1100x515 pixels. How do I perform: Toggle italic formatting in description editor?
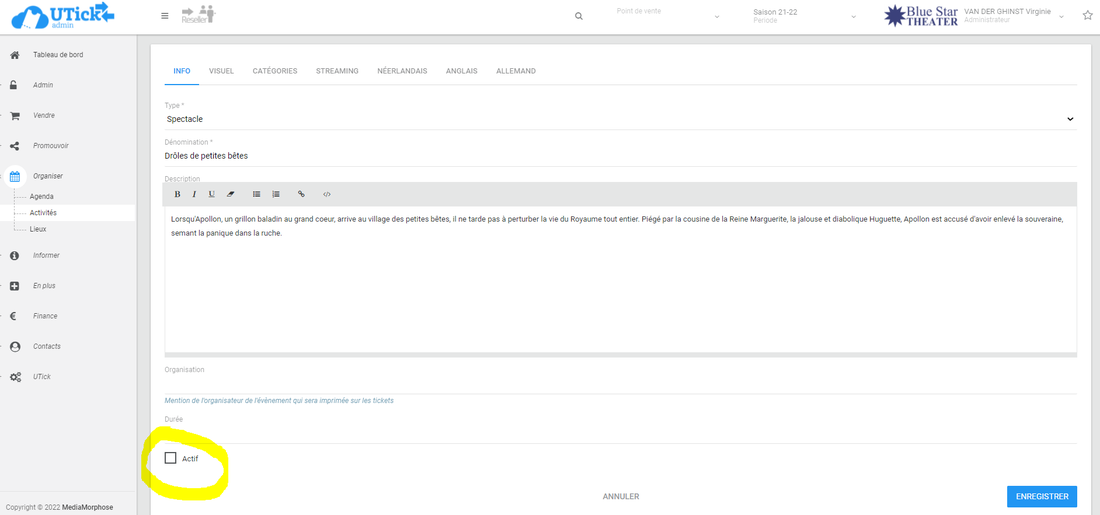point(194,194)
